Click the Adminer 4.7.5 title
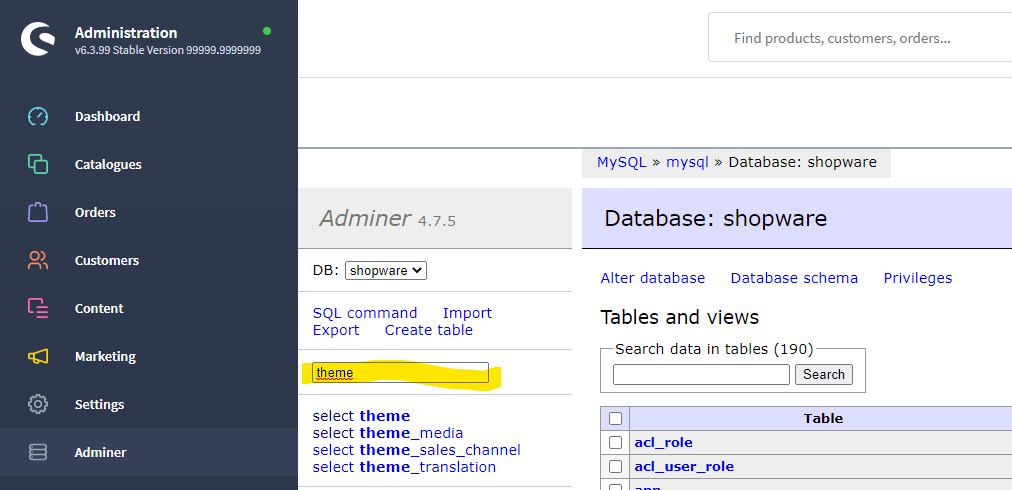Viewport: 1012px width, 490px height. (x=387, y=219)
